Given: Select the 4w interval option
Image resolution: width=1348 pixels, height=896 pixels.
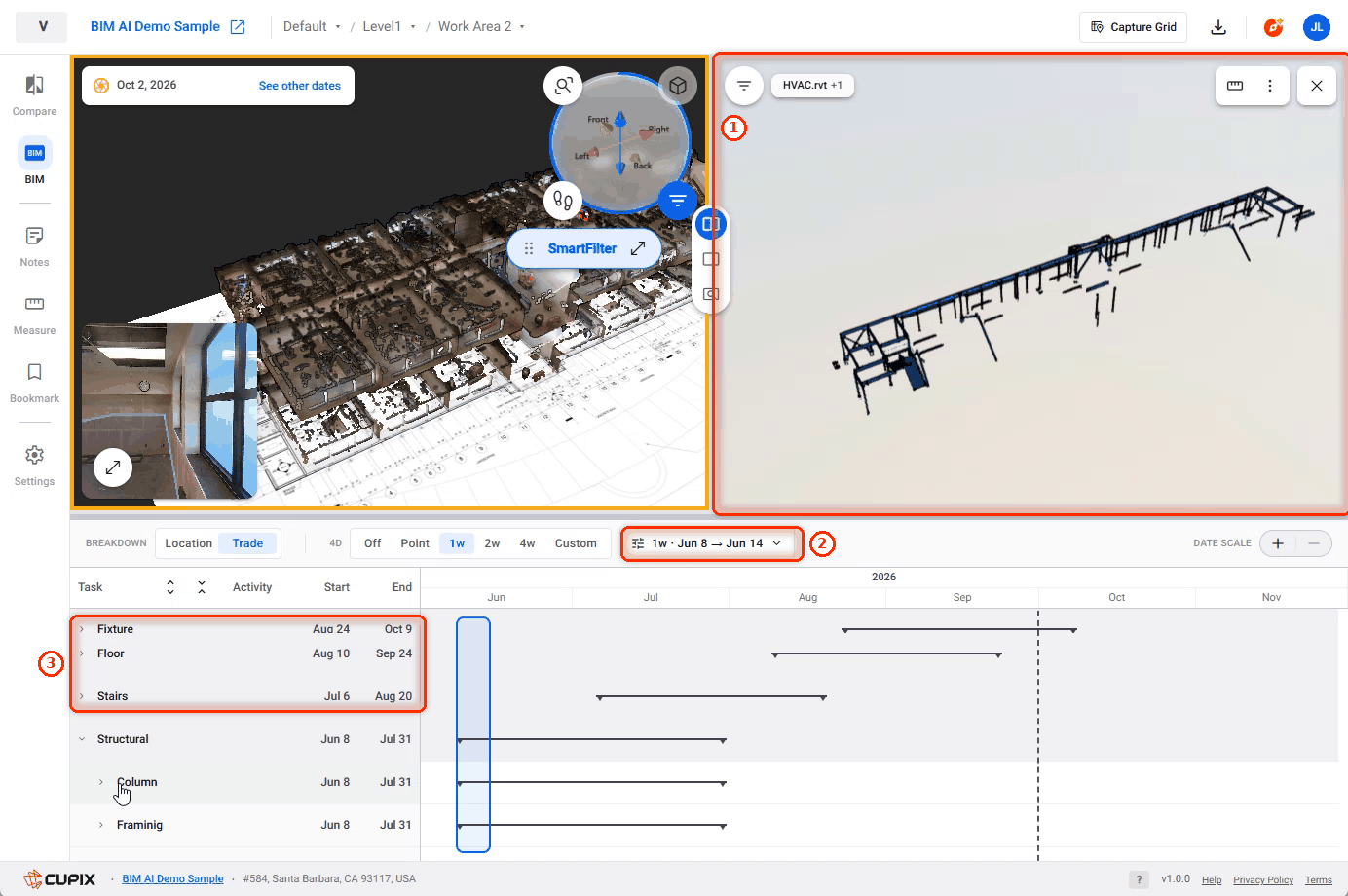Looking at the screenshot, I should [x=527, y=543].
